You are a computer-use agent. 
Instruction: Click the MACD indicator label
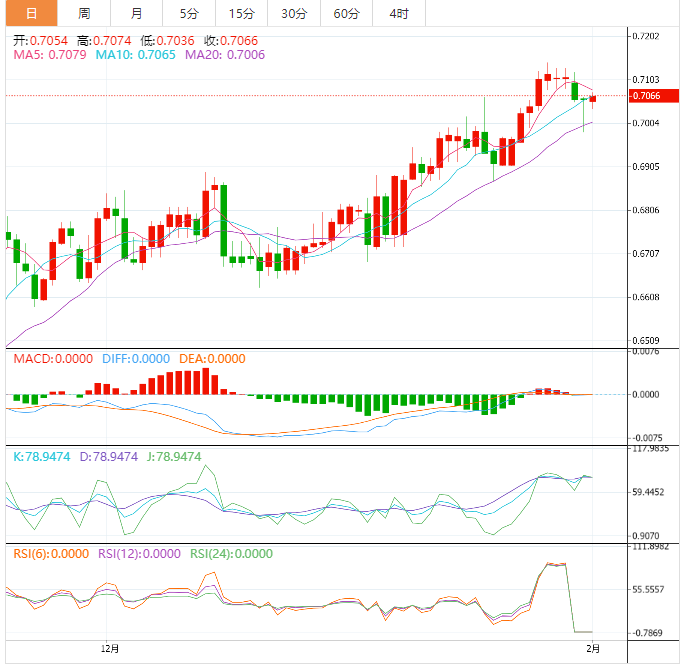click(50, 359)
